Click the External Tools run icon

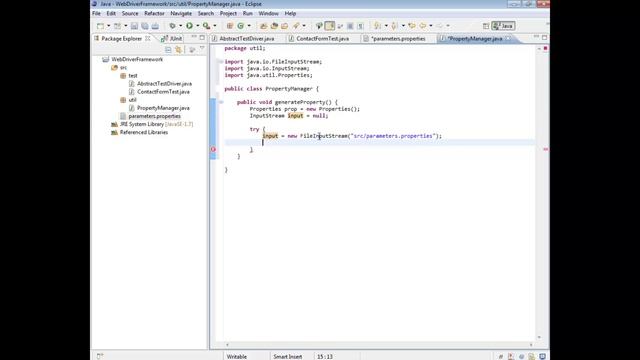(207, 26)
